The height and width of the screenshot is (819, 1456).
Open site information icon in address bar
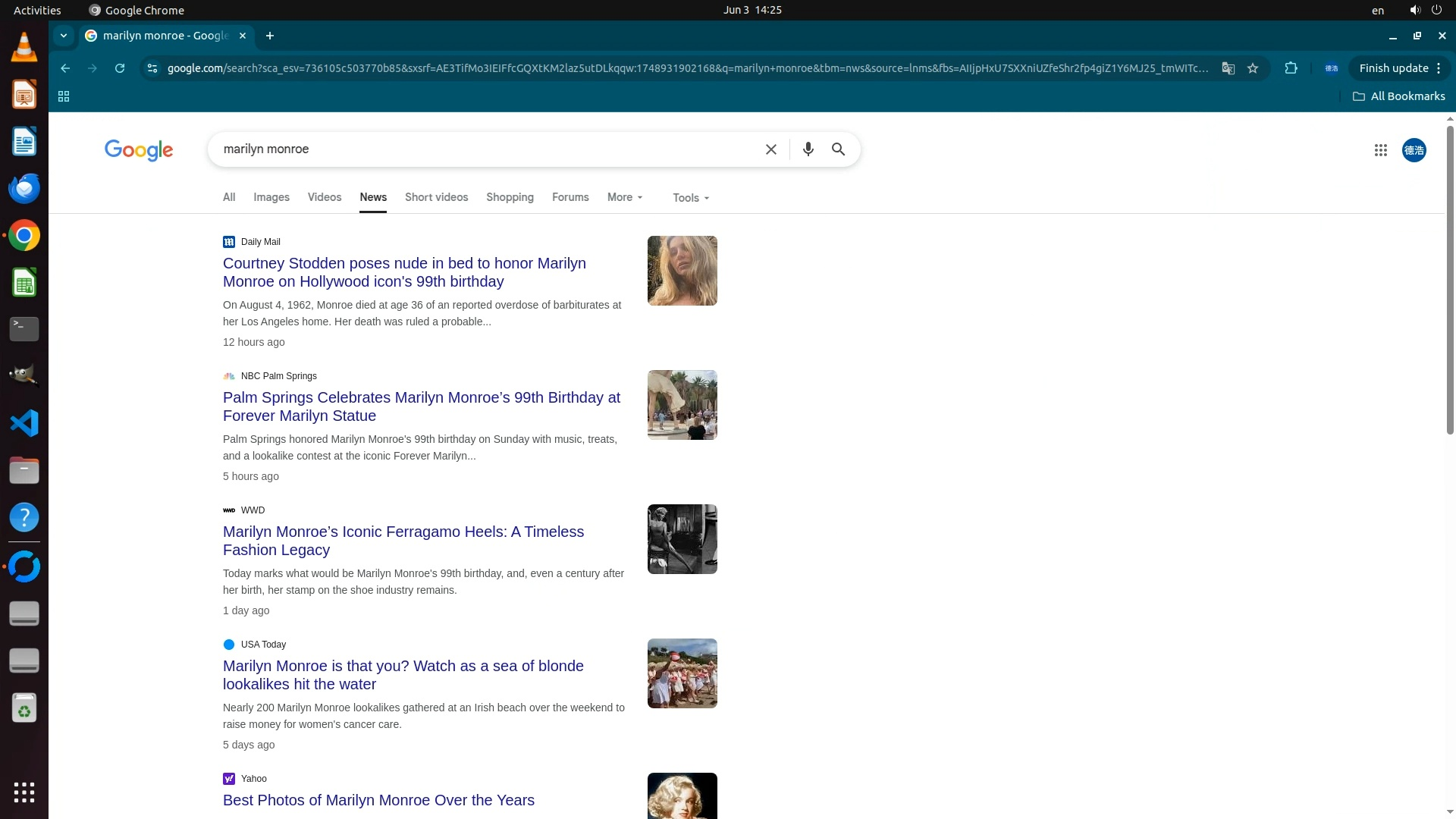click(152, 68)
